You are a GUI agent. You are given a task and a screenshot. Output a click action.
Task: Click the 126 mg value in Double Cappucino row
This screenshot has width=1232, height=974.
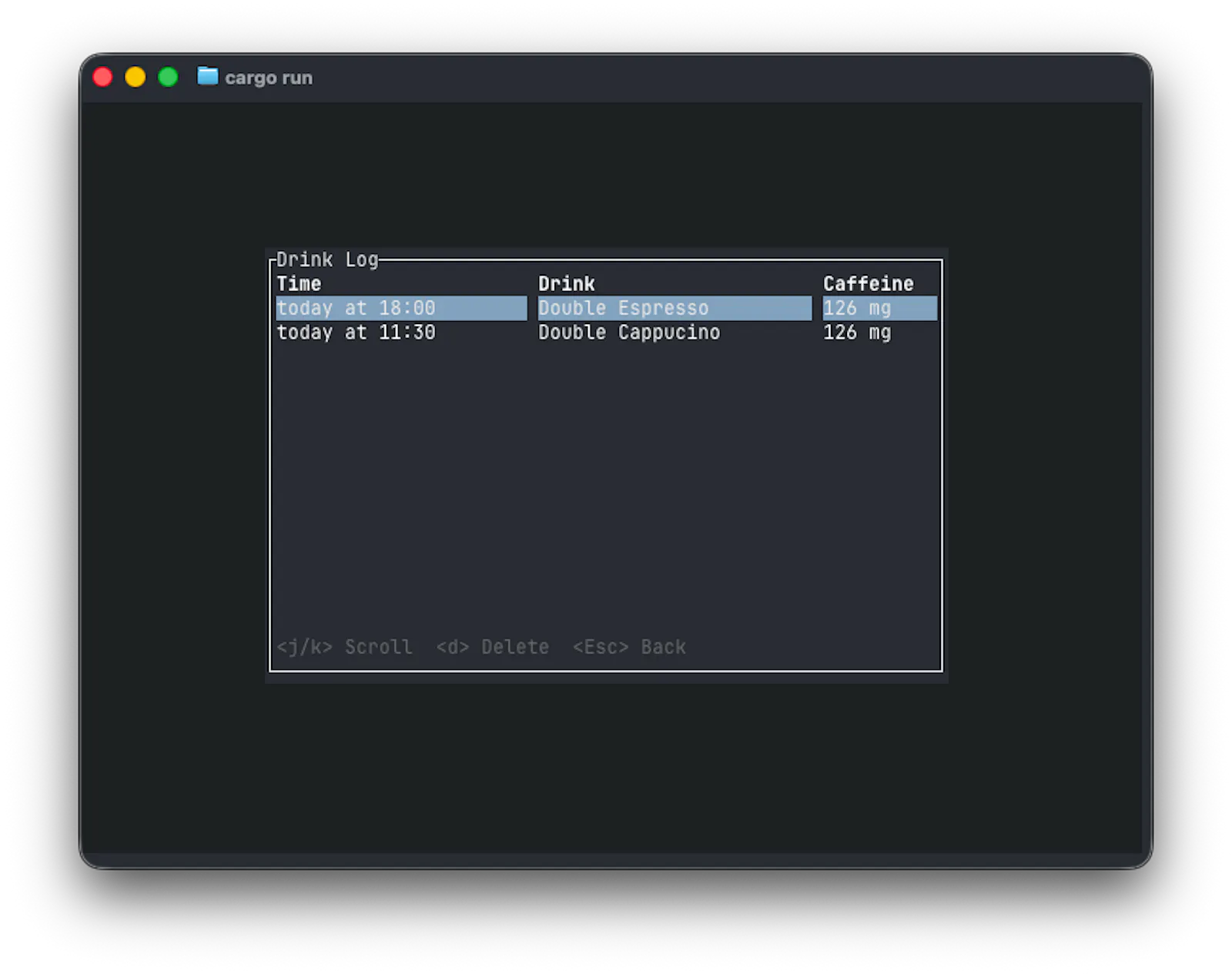[x=857, y=333]
